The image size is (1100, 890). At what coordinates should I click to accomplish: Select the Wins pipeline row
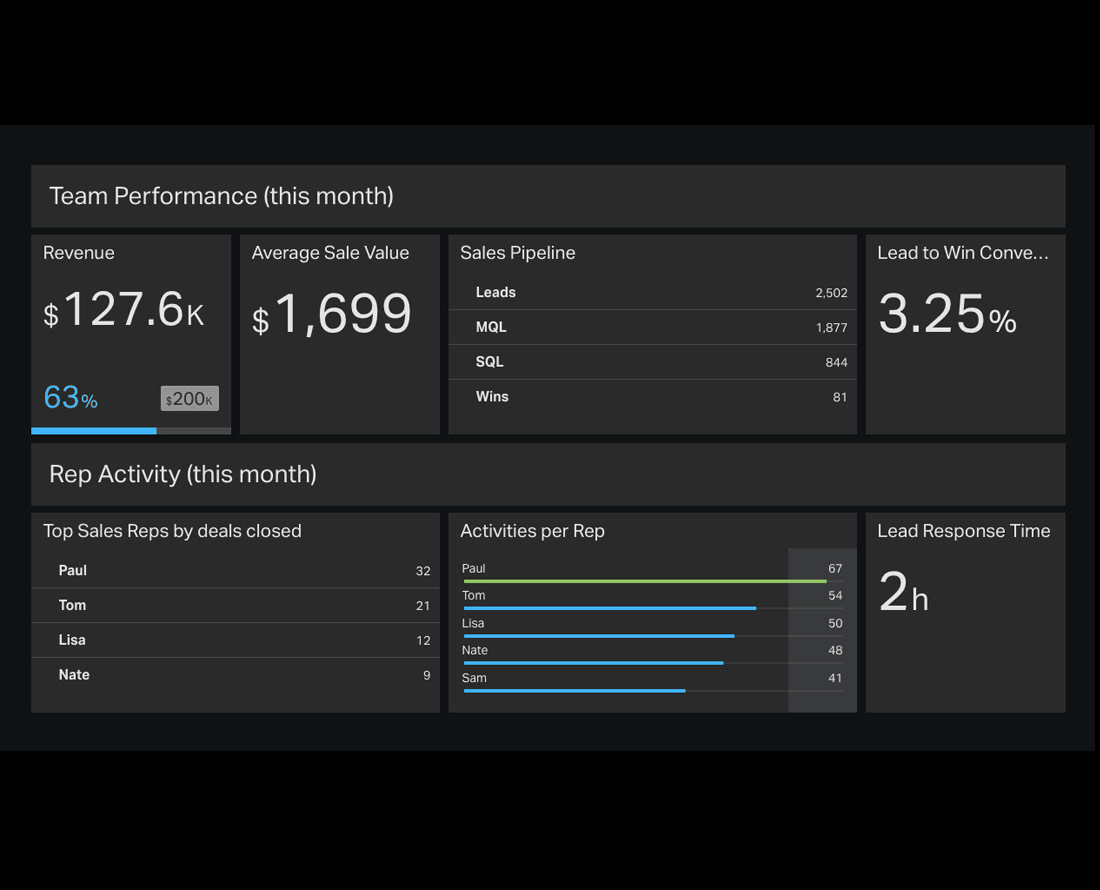point(652,397)
